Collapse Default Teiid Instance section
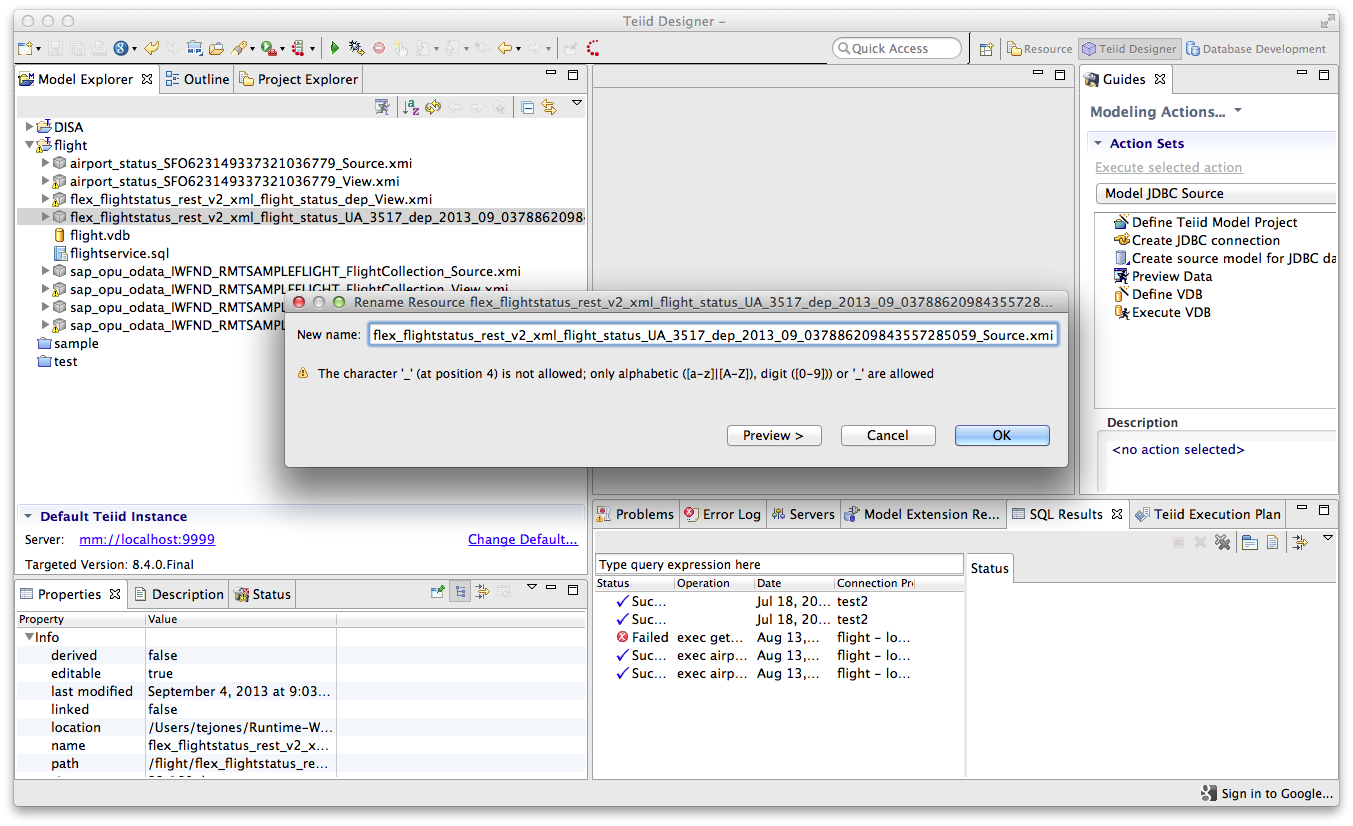The image size is (1353, 826). 28,516
